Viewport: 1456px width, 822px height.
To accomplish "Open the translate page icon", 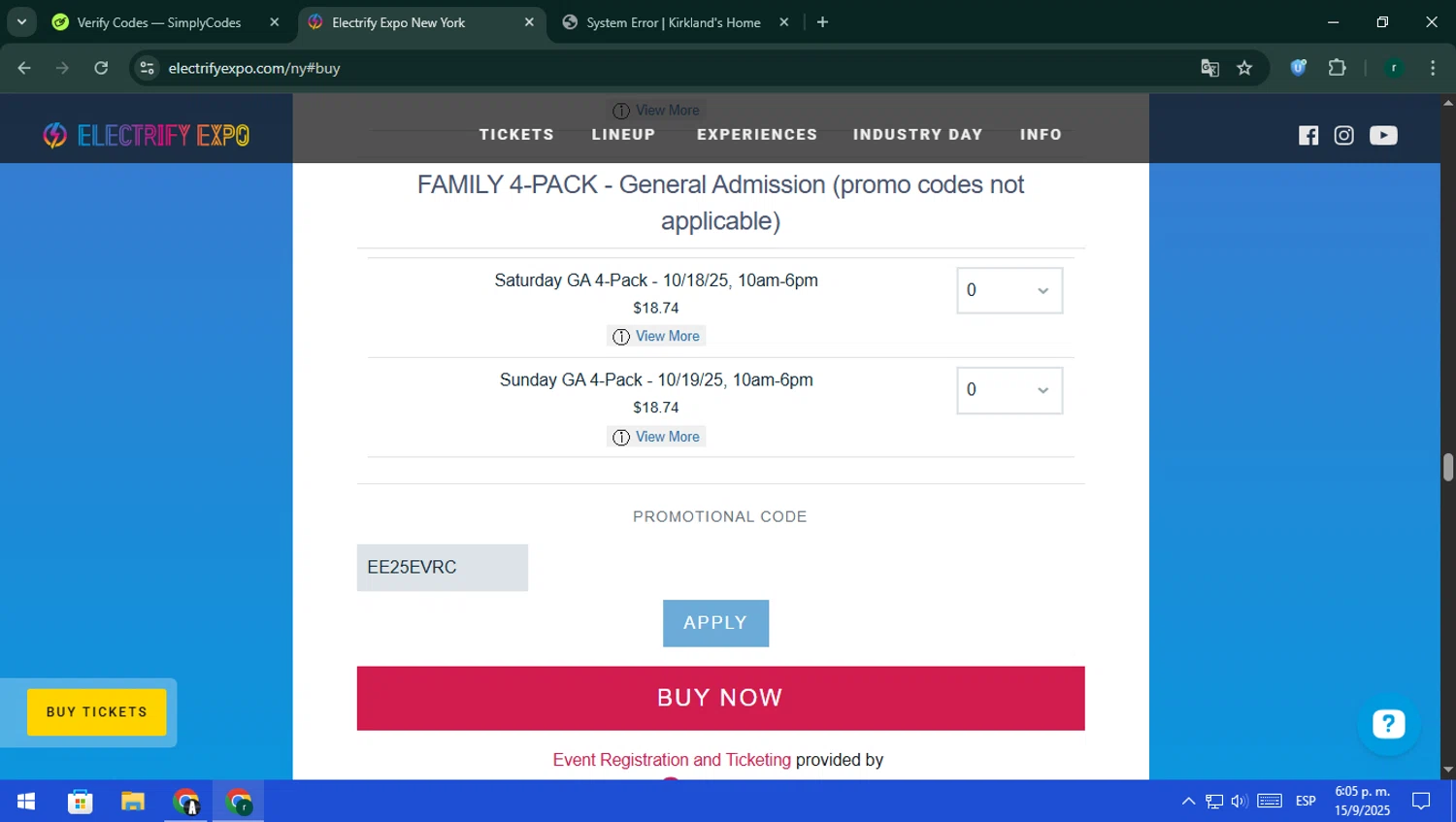I will (1209, 68).
